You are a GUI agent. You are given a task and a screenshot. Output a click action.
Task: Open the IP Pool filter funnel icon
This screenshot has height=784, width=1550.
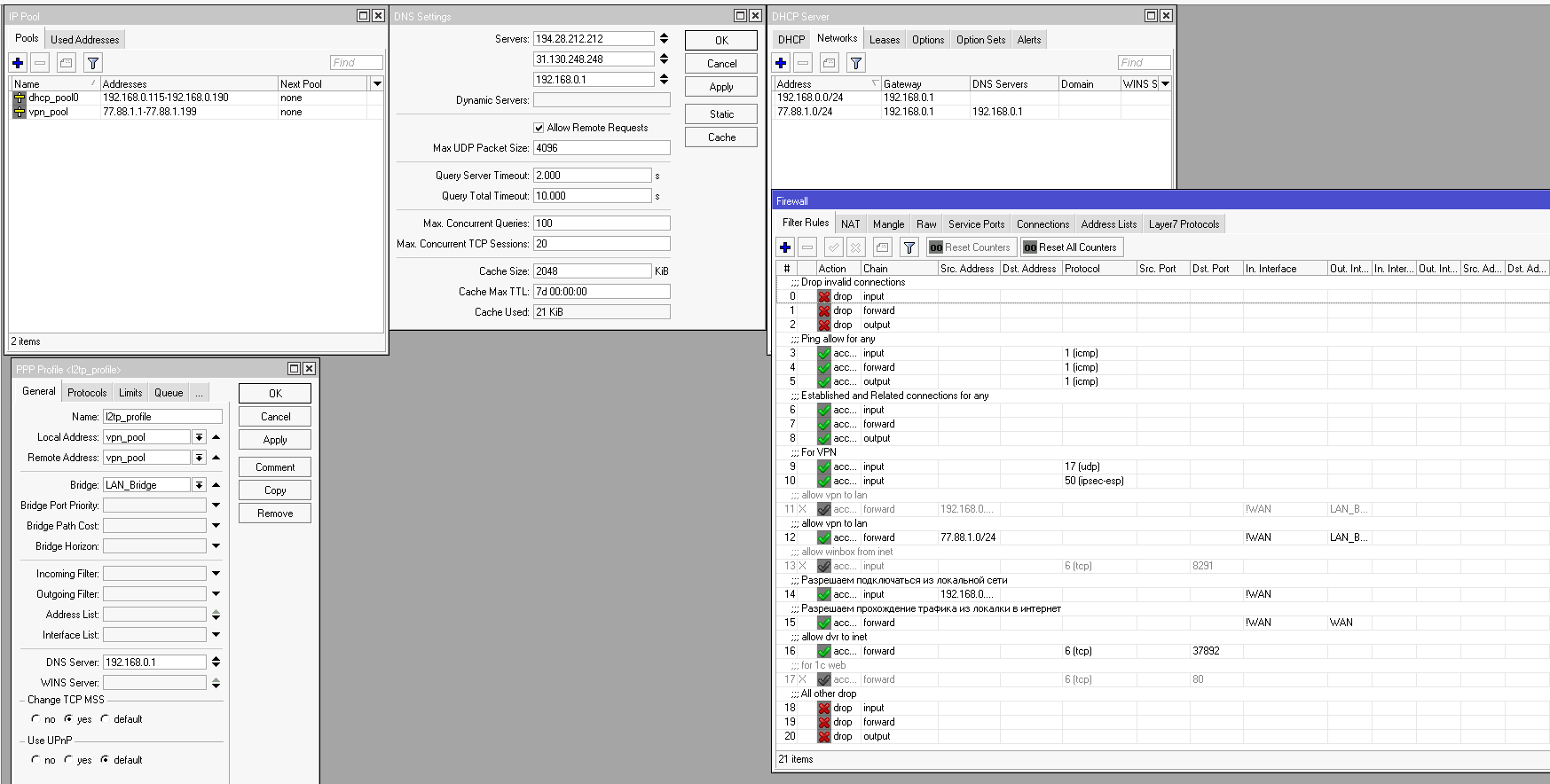pos(92,63)
